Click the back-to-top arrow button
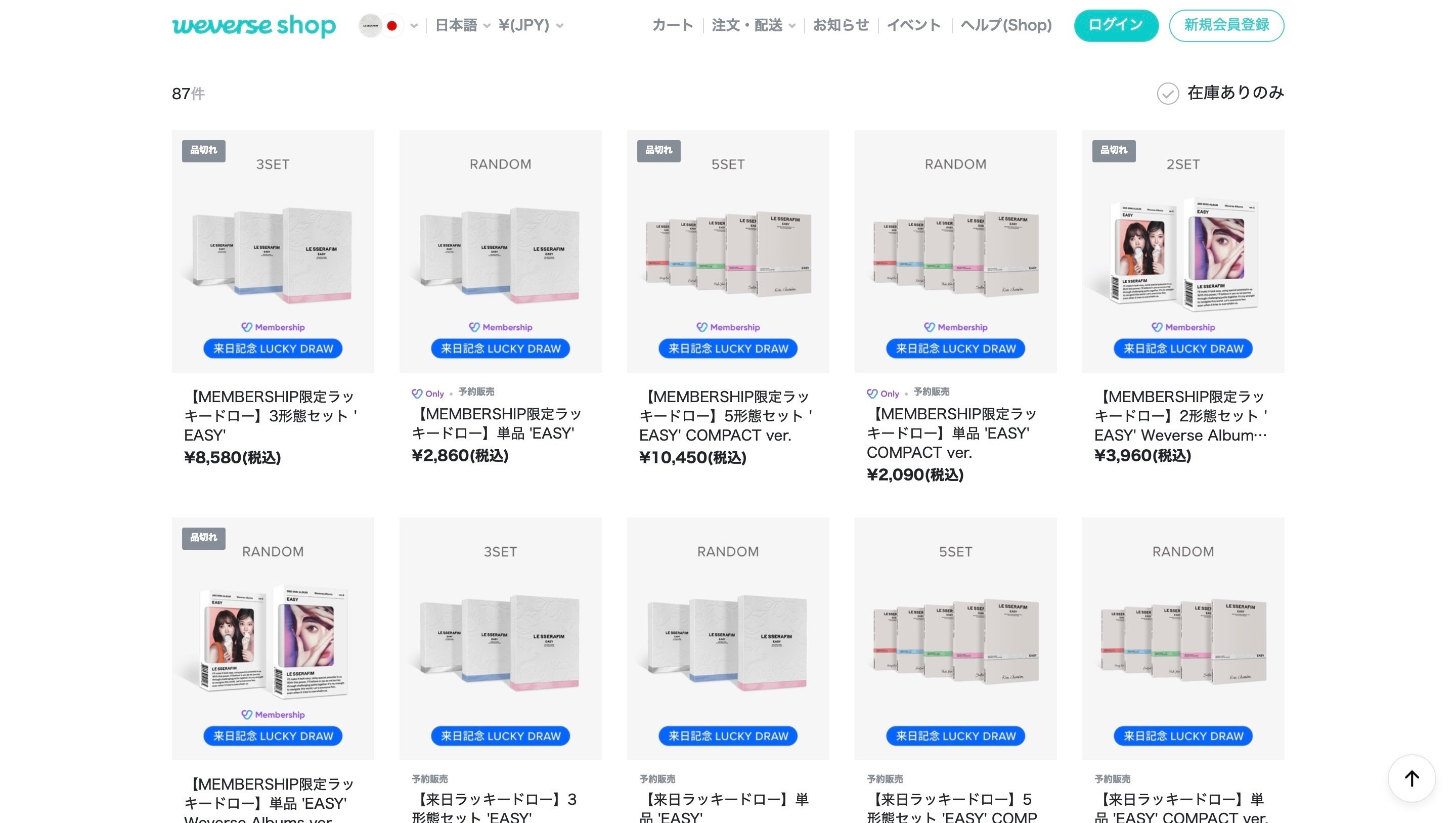 coord(1411,778)
